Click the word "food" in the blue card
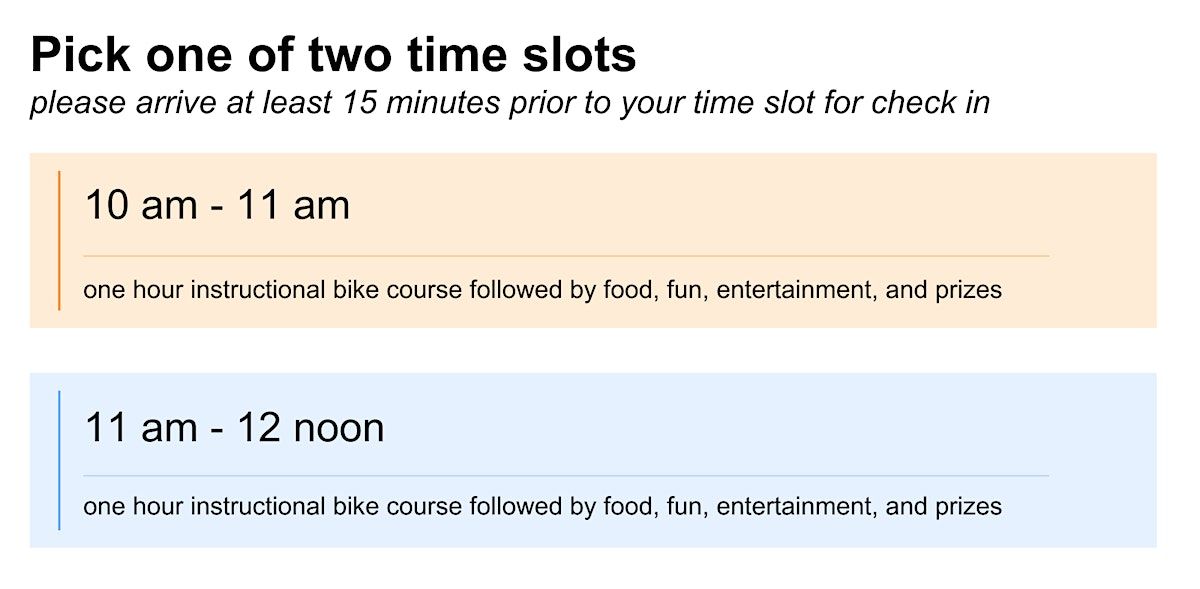 pos(628,506)
